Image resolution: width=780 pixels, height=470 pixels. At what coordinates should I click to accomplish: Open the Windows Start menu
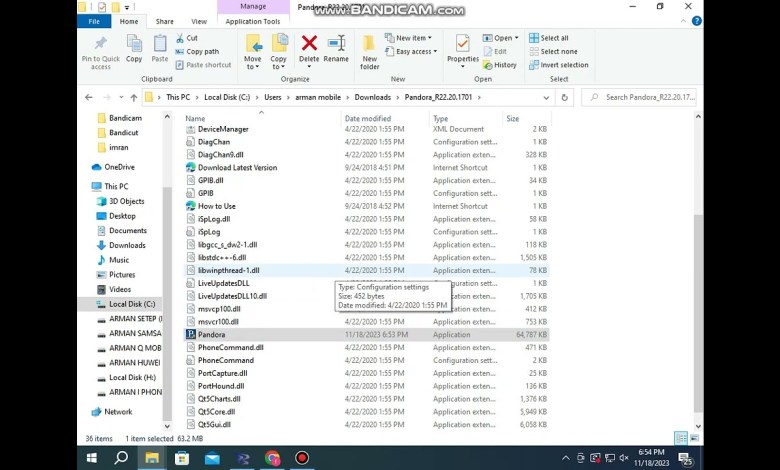[x=92, y=458]
